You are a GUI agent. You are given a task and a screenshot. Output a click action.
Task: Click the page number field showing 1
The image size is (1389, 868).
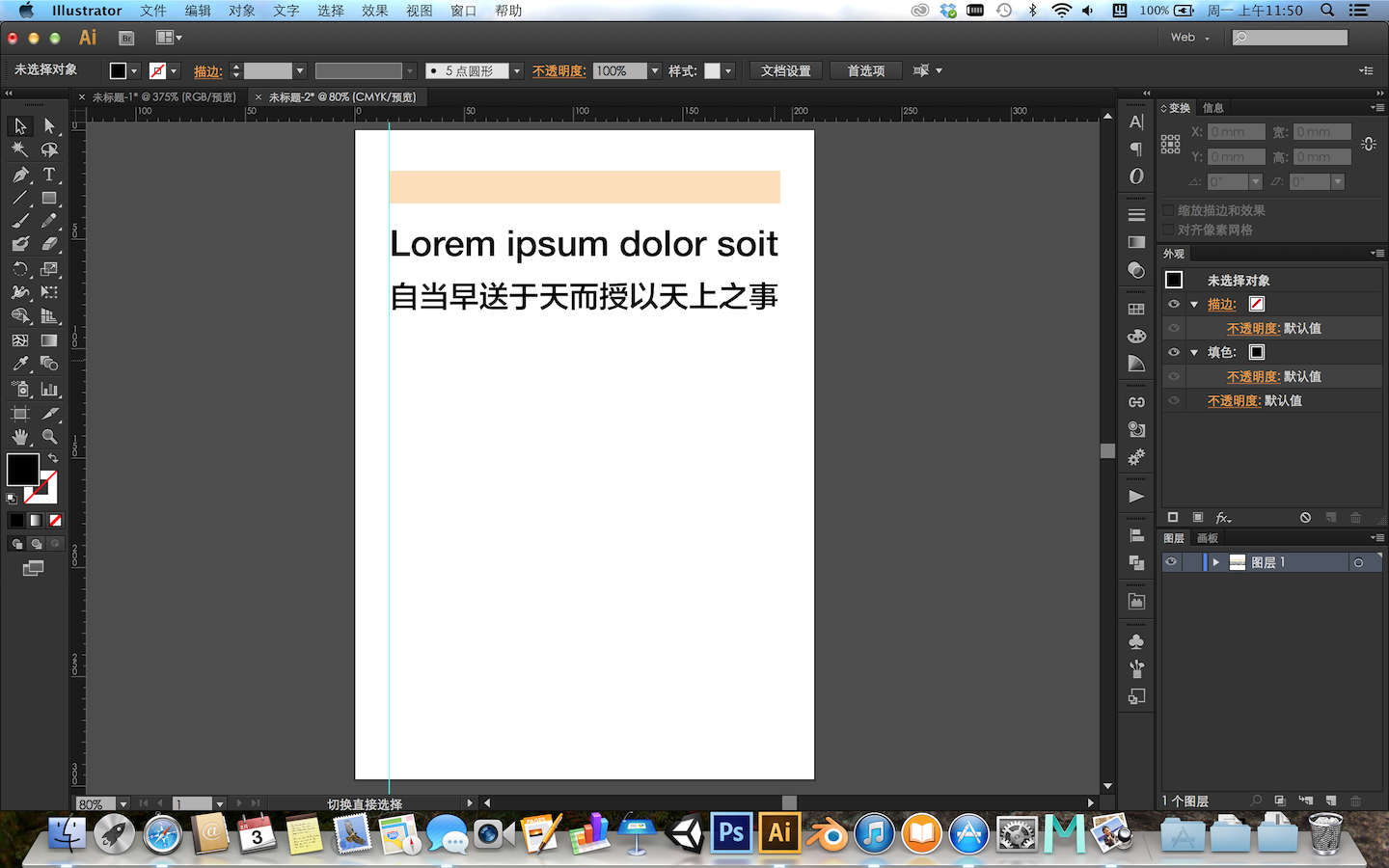[193, 802]
